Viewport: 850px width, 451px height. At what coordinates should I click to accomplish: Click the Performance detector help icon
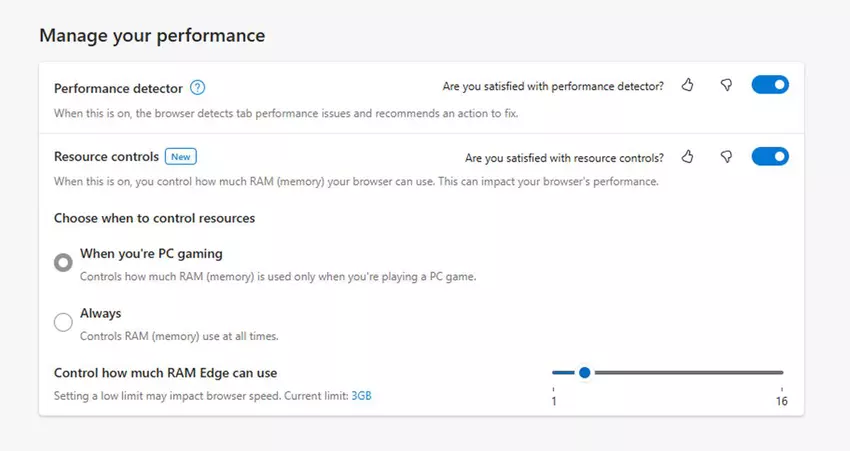[x=198, y=88]
